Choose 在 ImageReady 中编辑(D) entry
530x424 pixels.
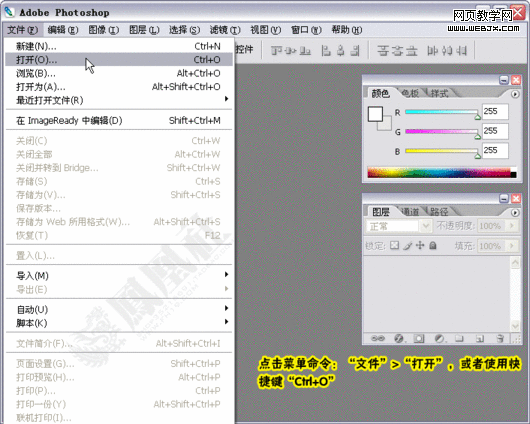(x=119, y=121)
